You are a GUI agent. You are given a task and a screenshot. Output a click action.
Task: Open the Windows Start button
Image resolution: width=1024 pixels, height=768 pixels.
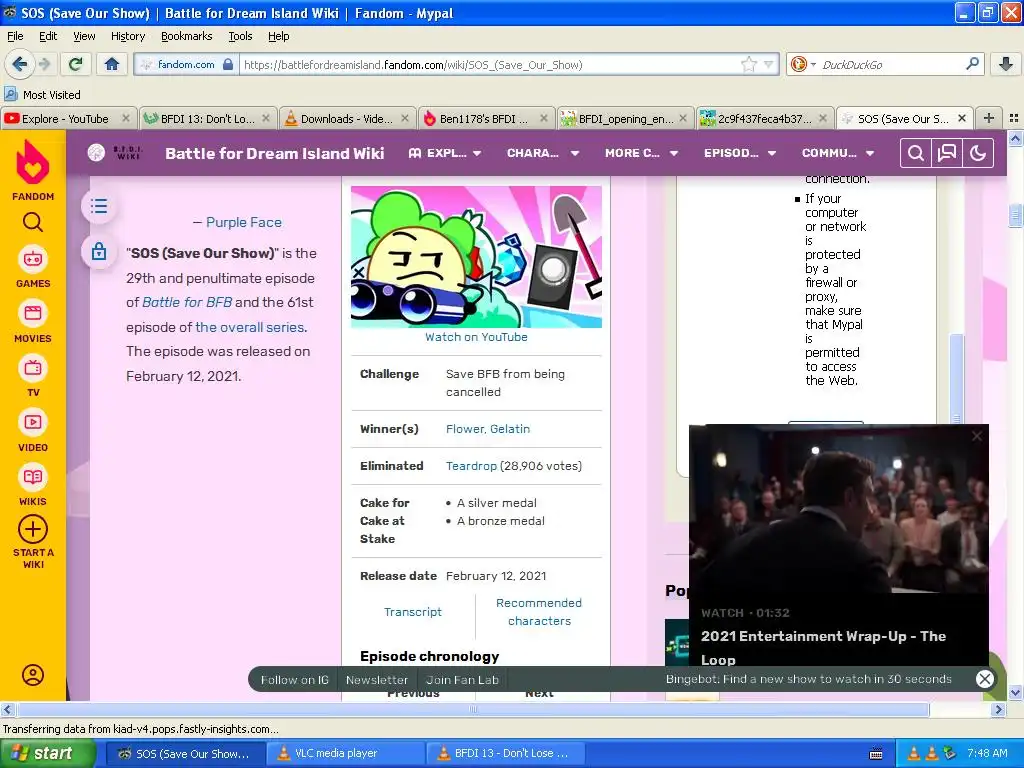tap(47, 753)
